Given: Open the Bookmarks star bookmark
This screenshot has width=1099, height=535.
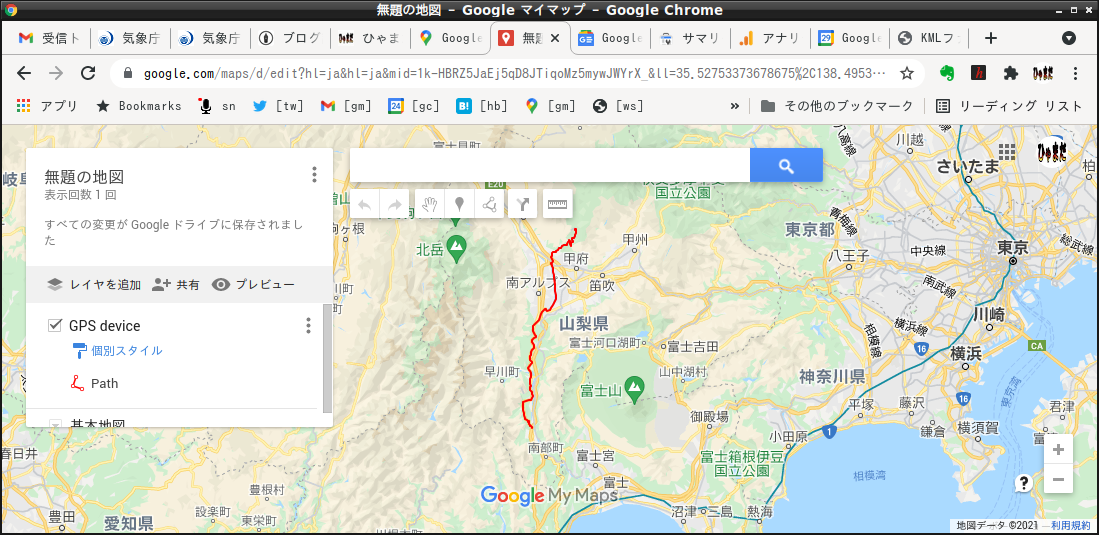Looking at the screenshot, I should click(139, 106).
